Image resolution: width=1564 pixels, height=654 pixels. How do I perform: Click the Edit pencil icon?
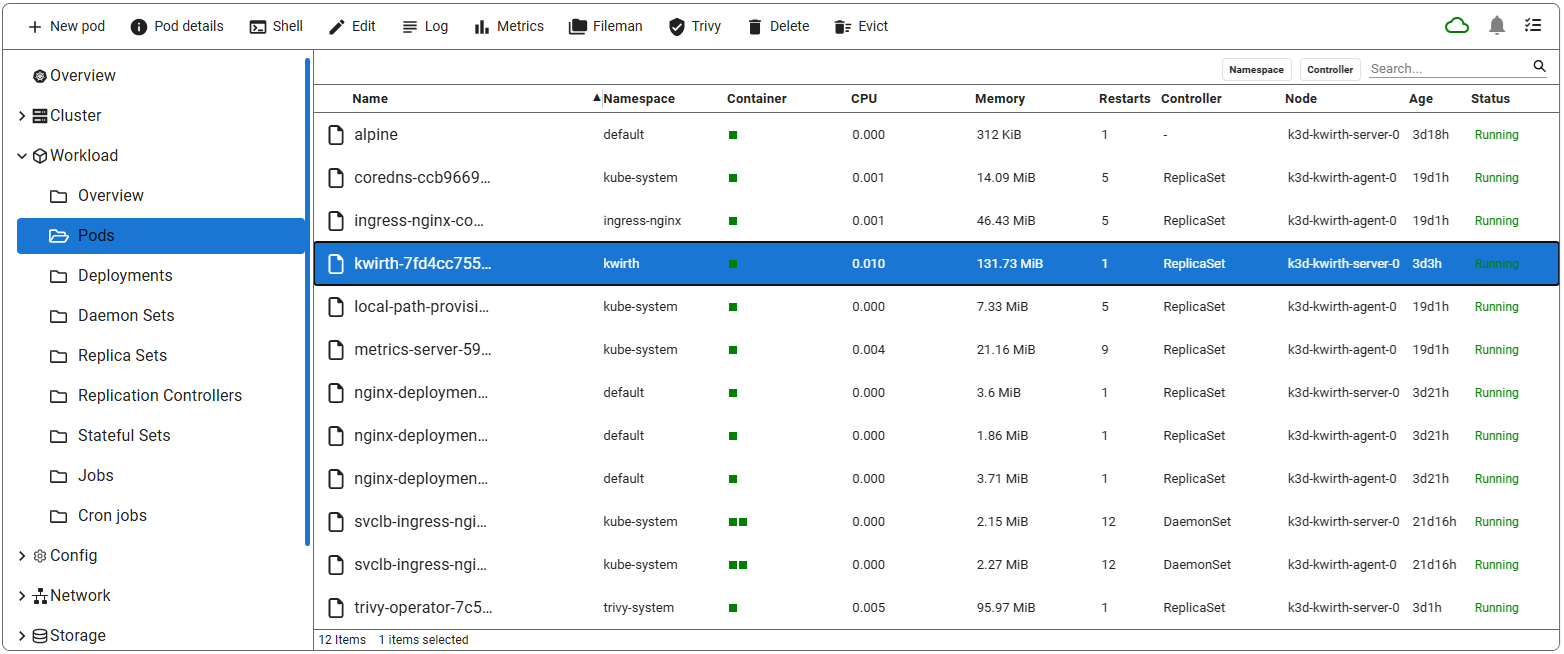(x=337, y=27)
